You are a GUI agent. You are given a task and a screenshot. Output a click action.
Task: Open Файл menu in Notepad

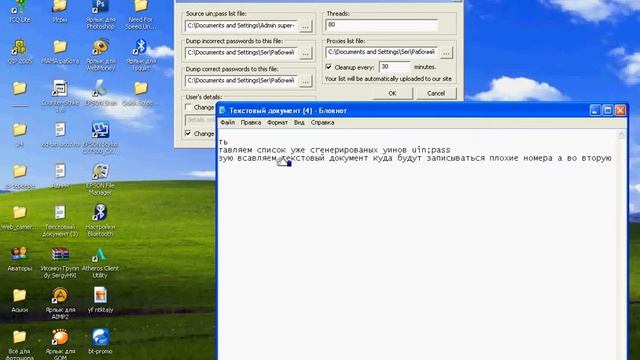228,122
